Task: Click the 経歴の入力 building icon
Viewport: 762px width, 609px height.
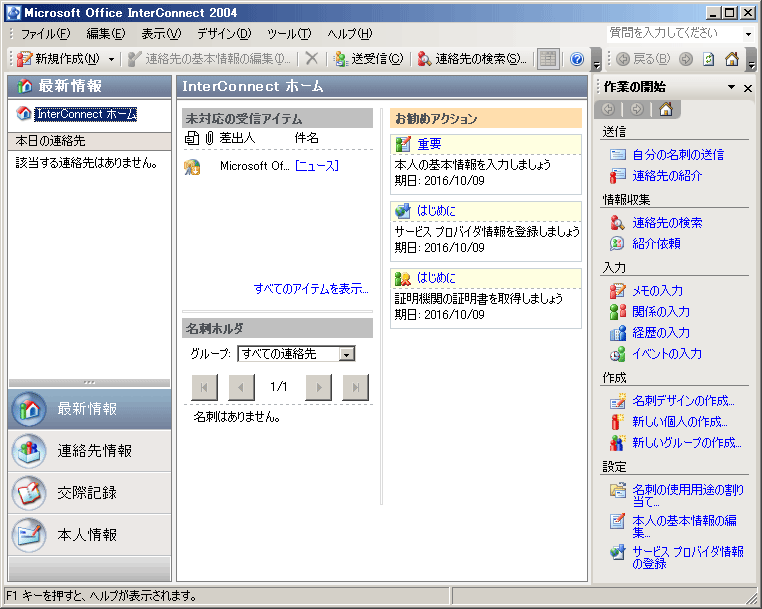Action: point(618,333)
